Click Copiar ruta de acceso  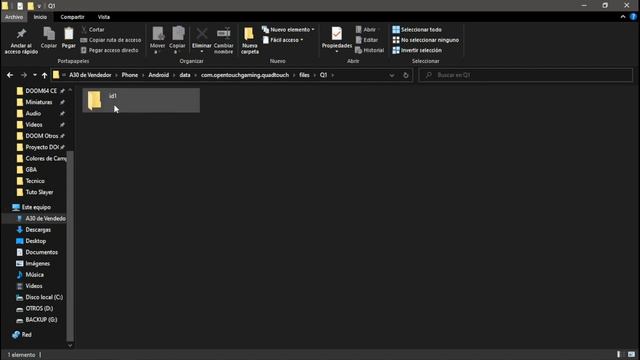pyautogui.click(x=111, y=40)
